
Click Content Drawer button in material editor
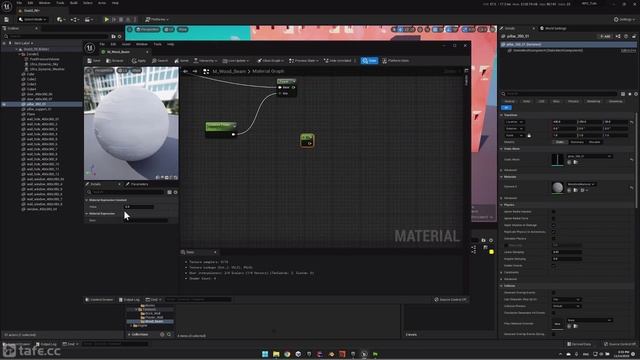(99, 300)
